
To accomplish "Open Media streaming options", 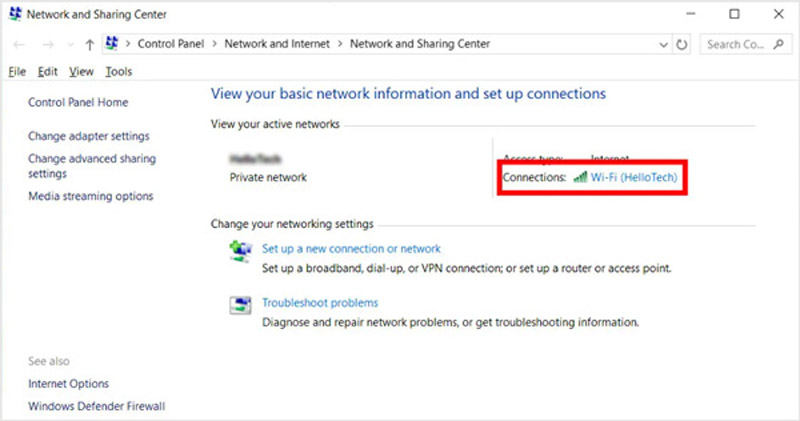I will (x=91, y=196).
